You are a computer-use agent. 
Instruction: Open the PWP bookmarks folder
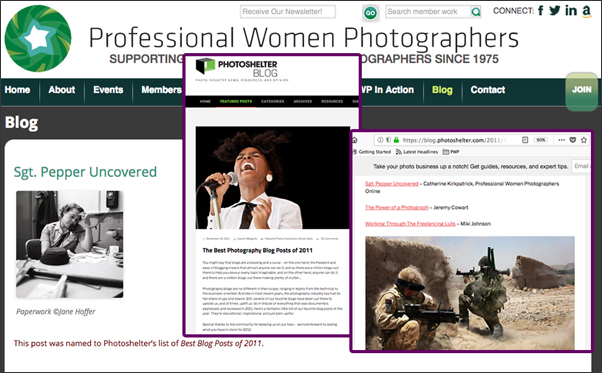(x=451, y=152)
